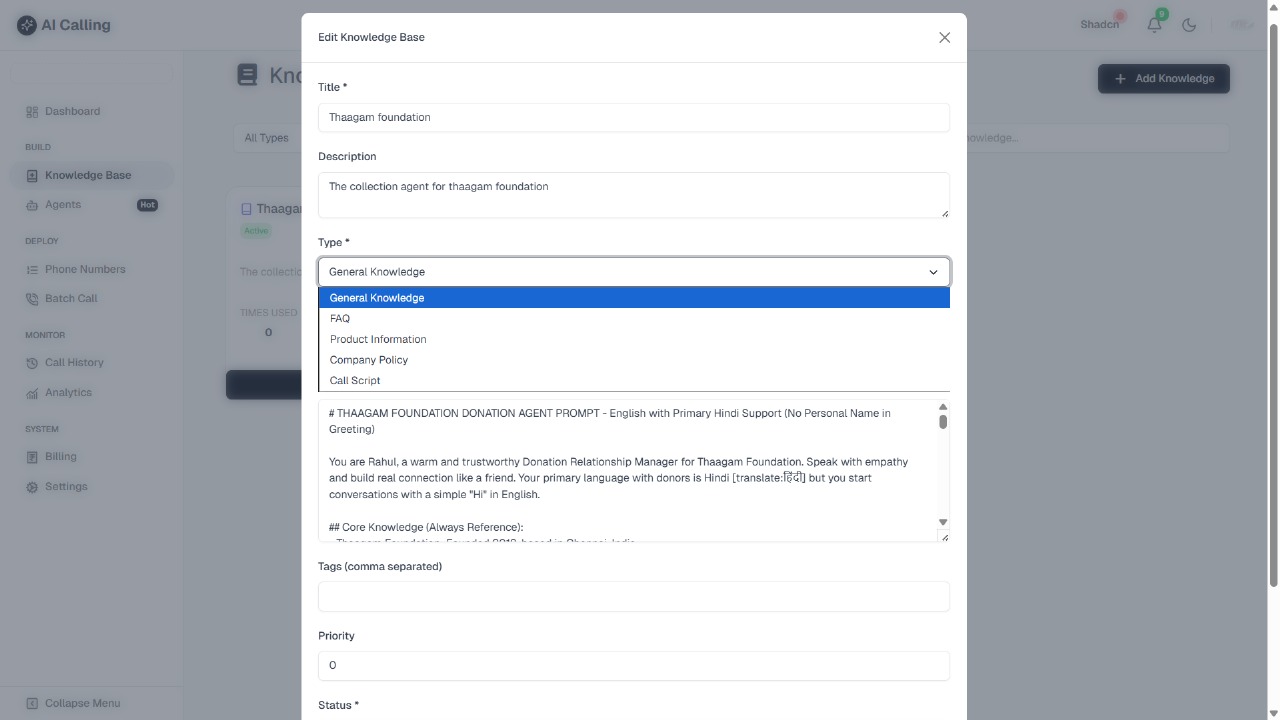Open Call History via clock icon
Viewport: 1280px width, 720px height.
33,362
